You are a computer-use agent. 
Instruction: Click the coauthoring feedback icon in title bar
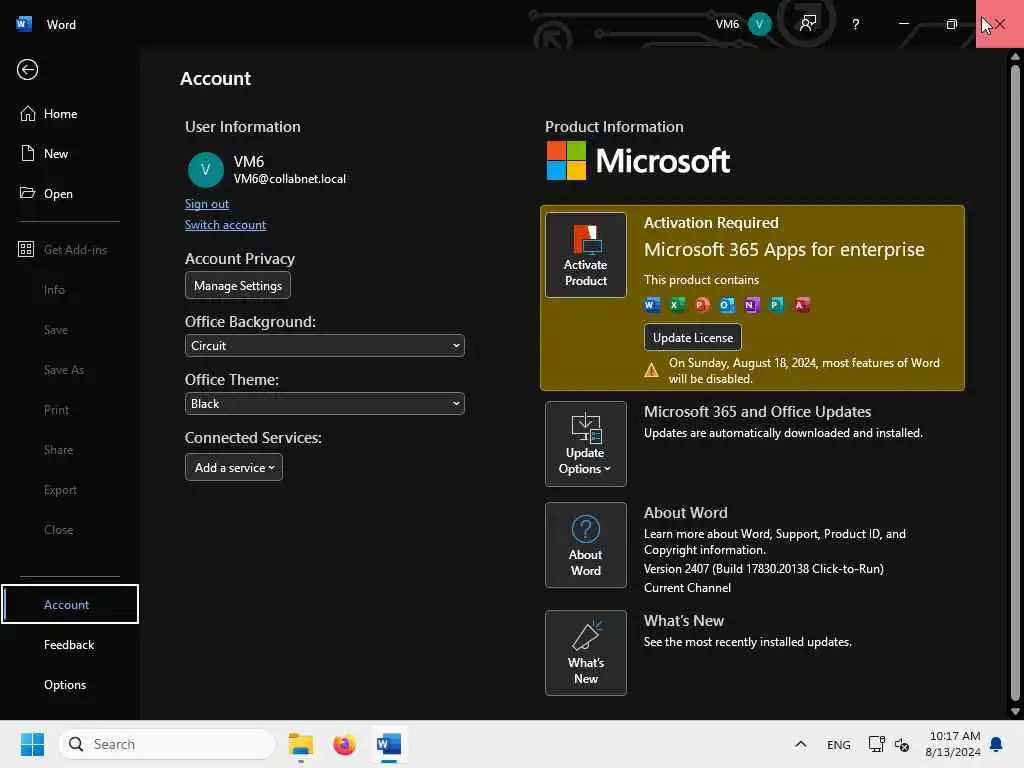tap(808, 24)
